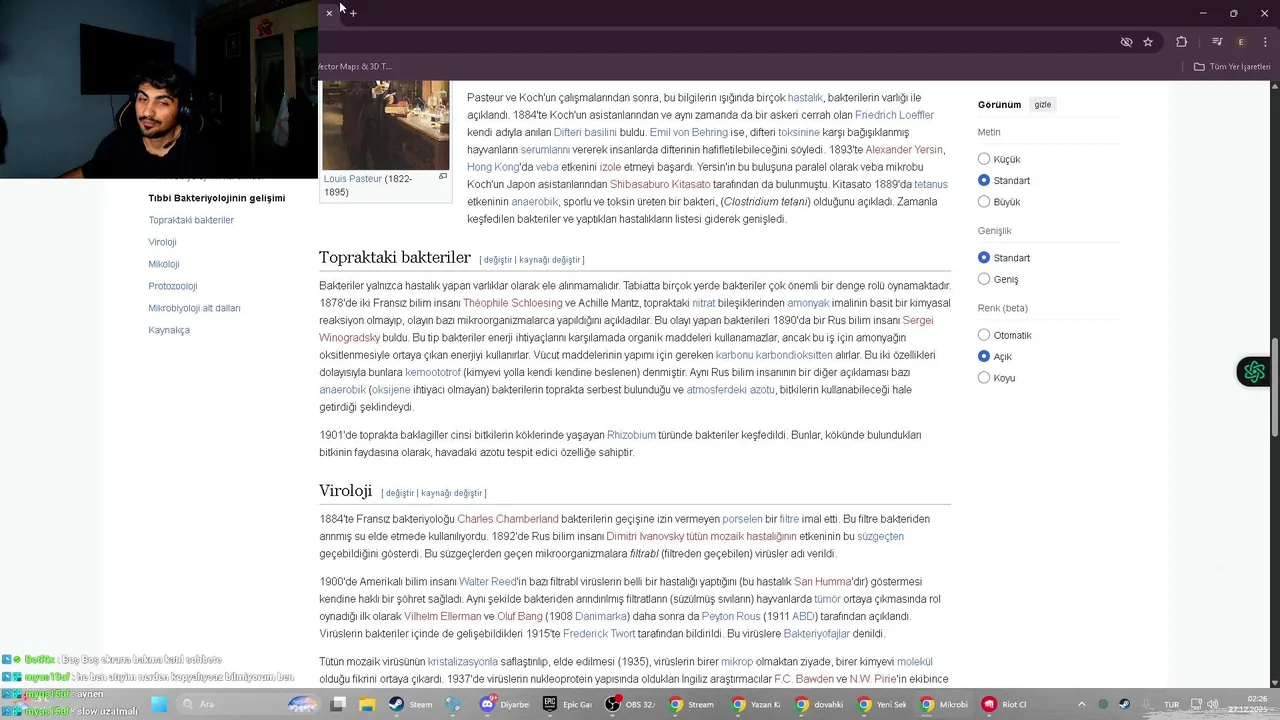Open the media controls music-list icon
Image resolution: width=1280 pixels, height=720 pixels.
coord(1217,42)
